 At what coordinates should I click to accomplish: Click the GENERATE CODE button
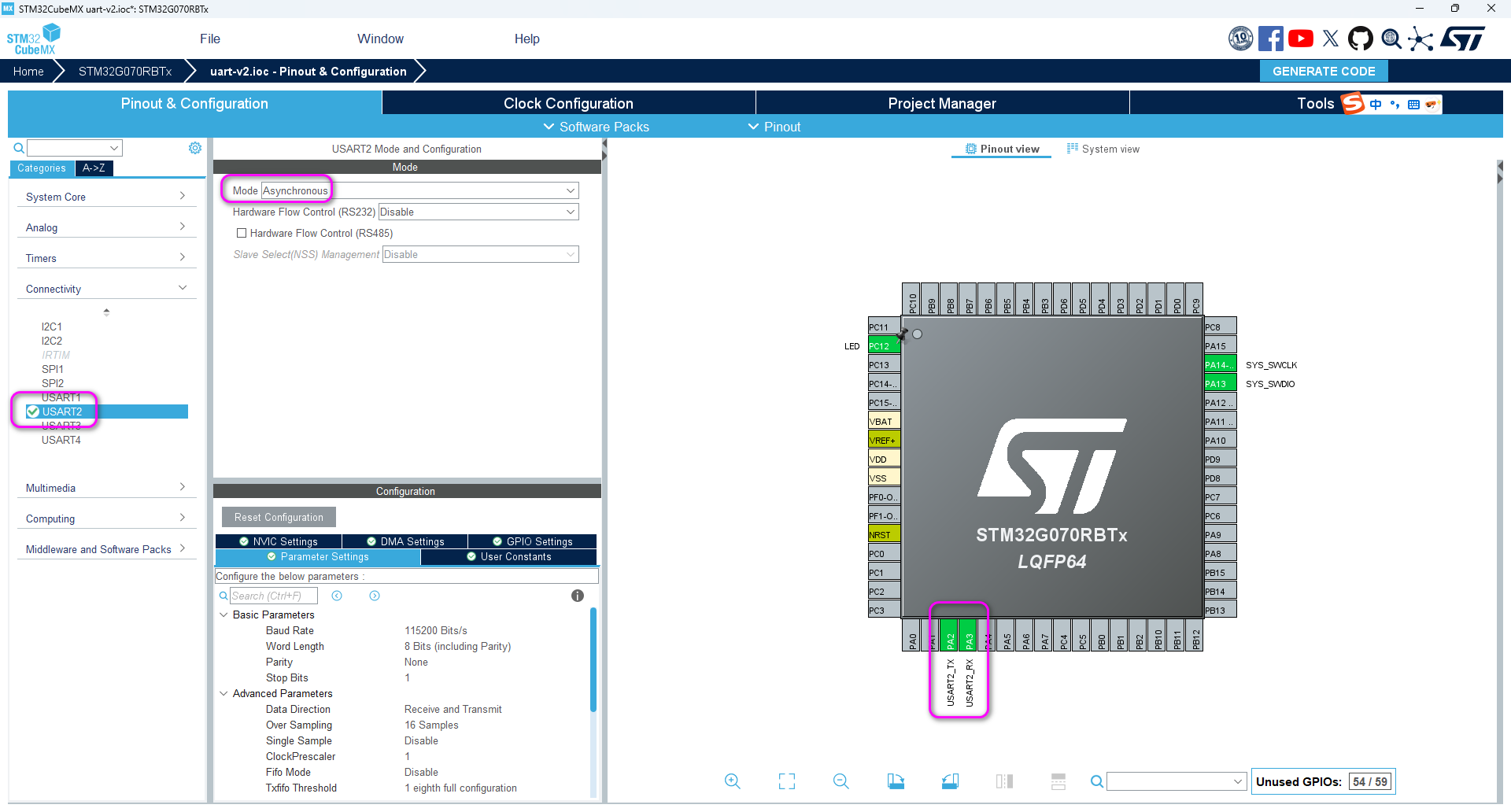[1324, 71]
